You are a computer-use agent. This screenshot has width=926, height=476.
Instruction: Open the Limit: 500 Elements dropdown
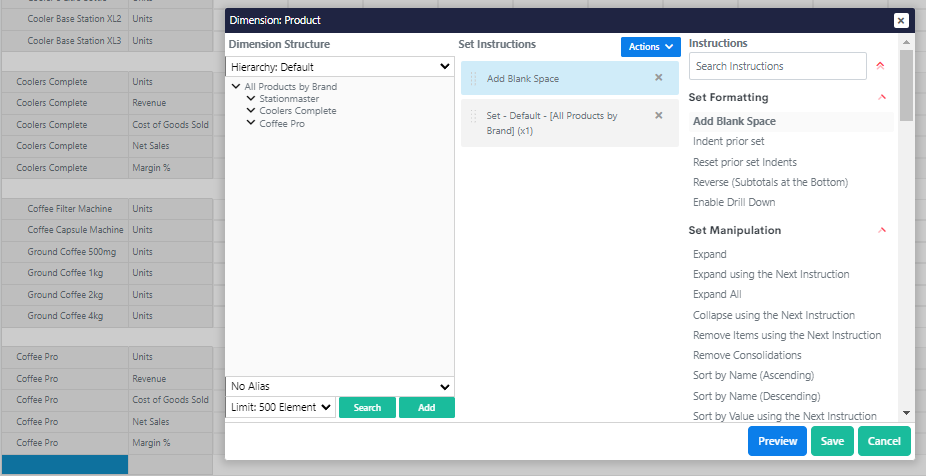[x=280, y=407]
